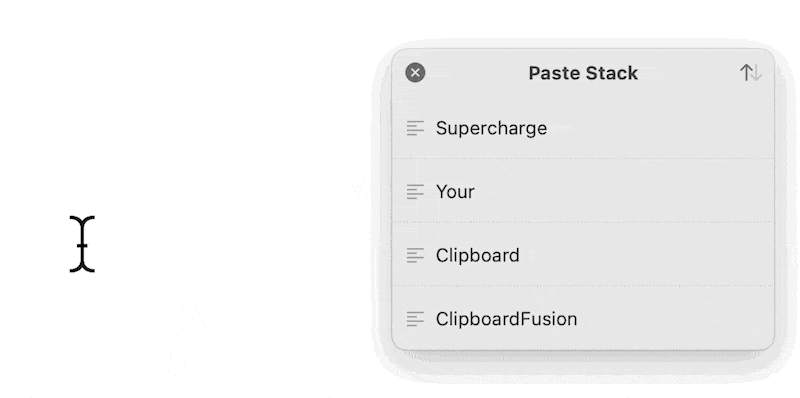Click the text icon beside Your
Screen dimensions: 800x398
click(415, 192)
